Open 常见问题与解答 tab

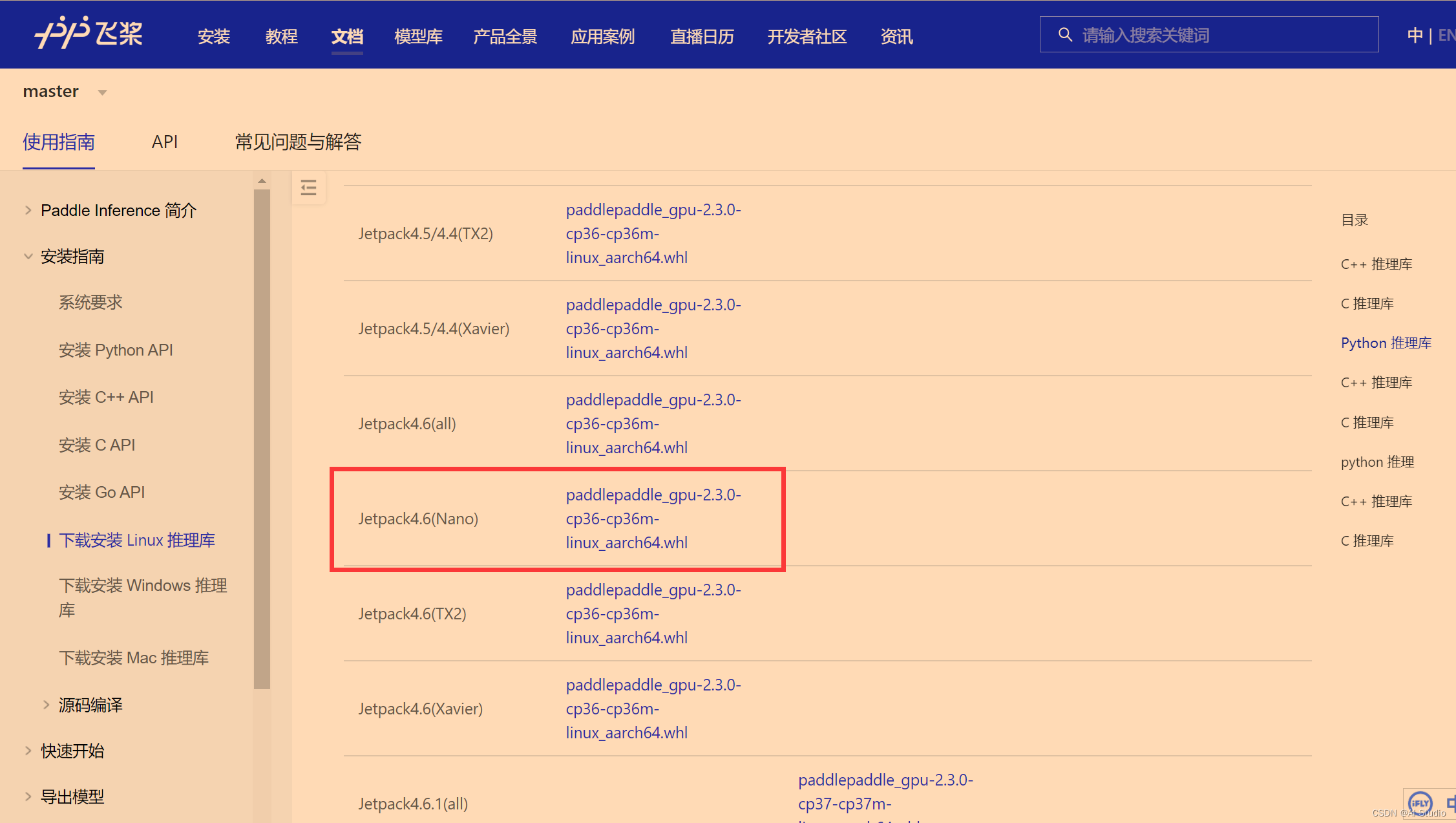click(x=298, y=142)
